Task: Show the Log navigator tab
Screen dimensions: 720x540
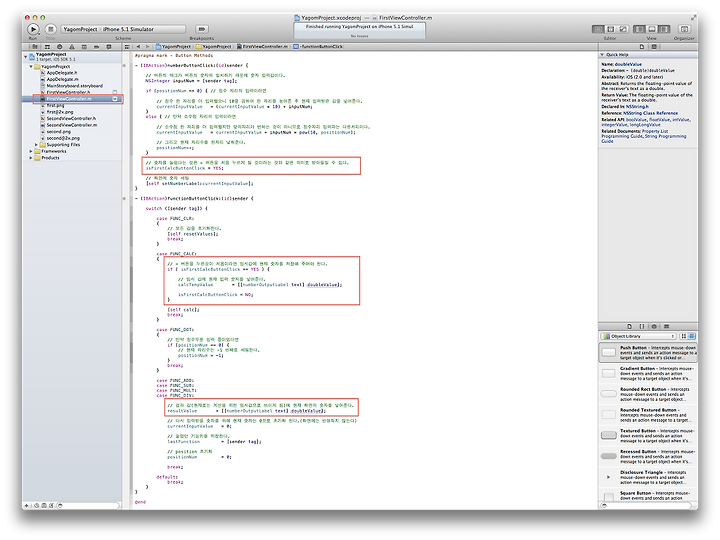Action: pyautogui.click(x=109, y=46)
